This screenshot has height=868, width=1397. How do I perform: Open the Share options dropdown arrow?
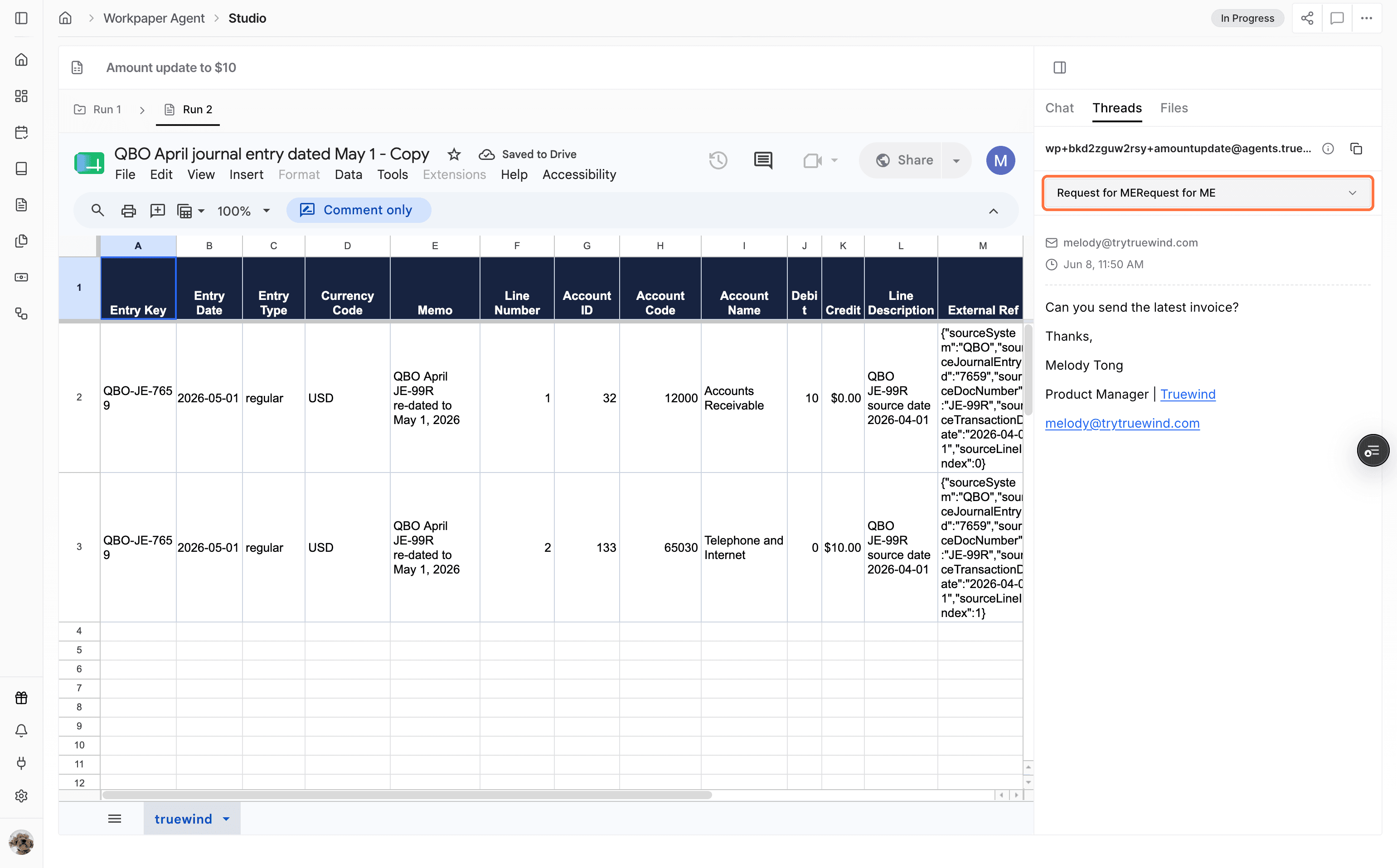click(956, 160)
